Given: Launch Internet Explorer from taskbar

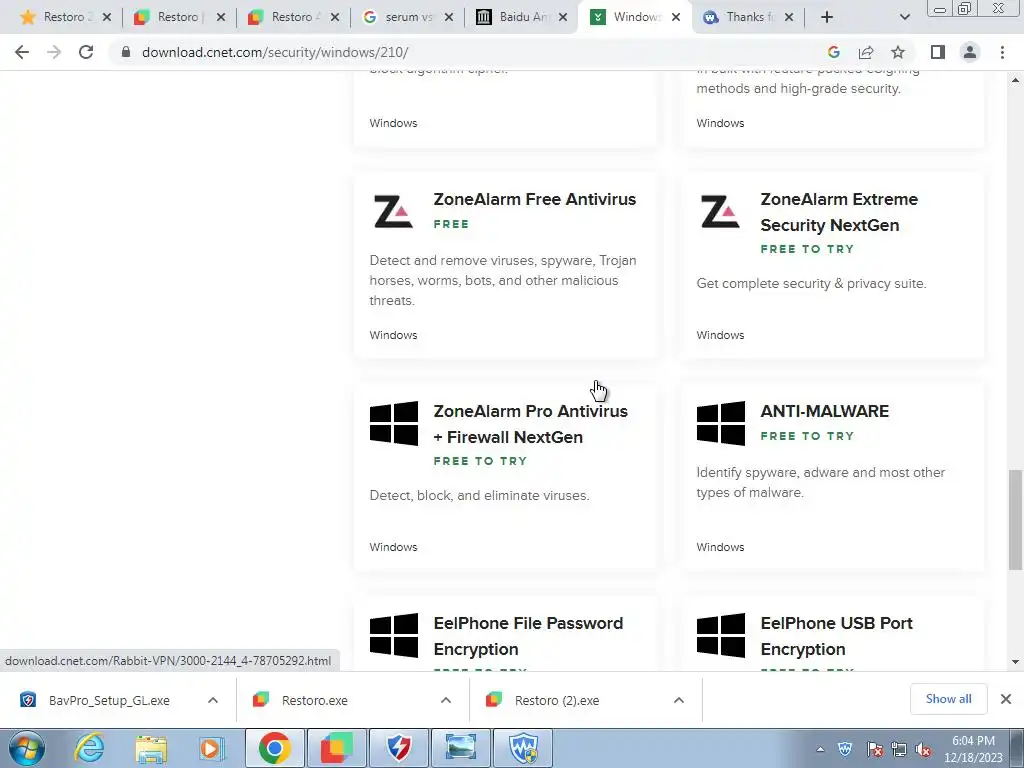Looking at the screenshot, I should point(89,748).
